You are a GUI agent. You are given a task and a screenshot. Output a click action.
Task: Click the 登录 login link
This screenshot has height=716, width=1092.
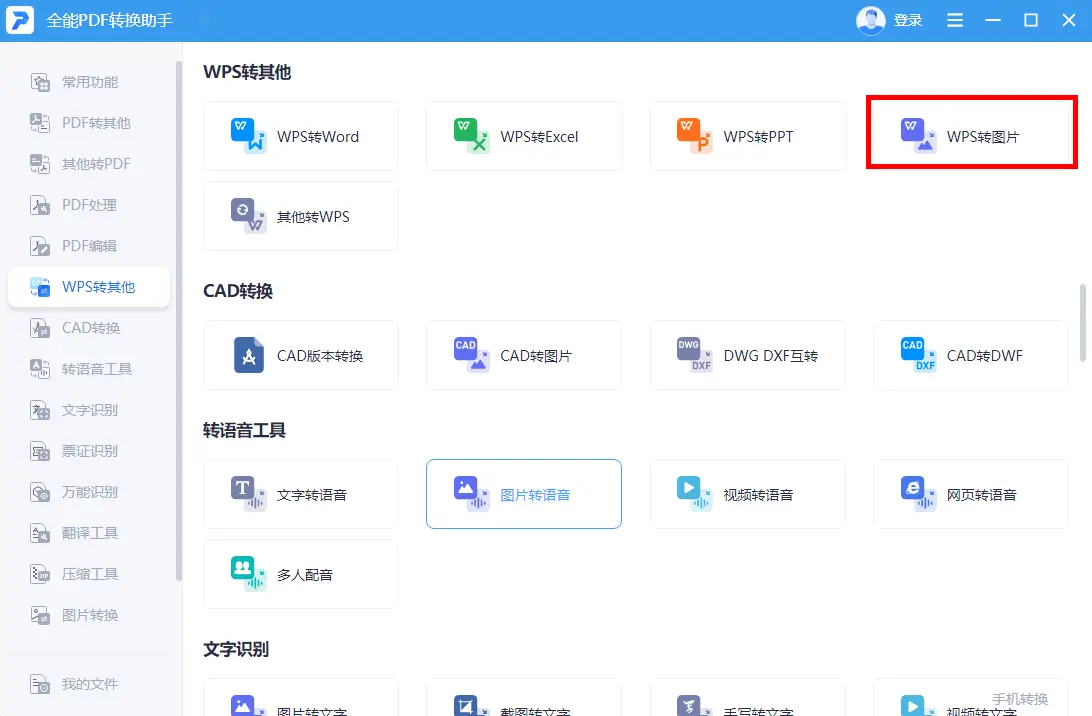[908, 20]
